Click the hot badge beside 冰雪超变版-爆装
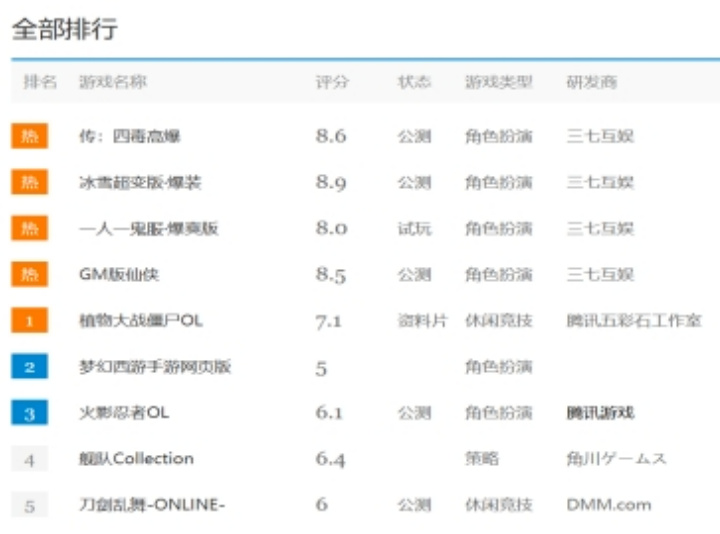 pyautogui.click(x=29, y=182)
